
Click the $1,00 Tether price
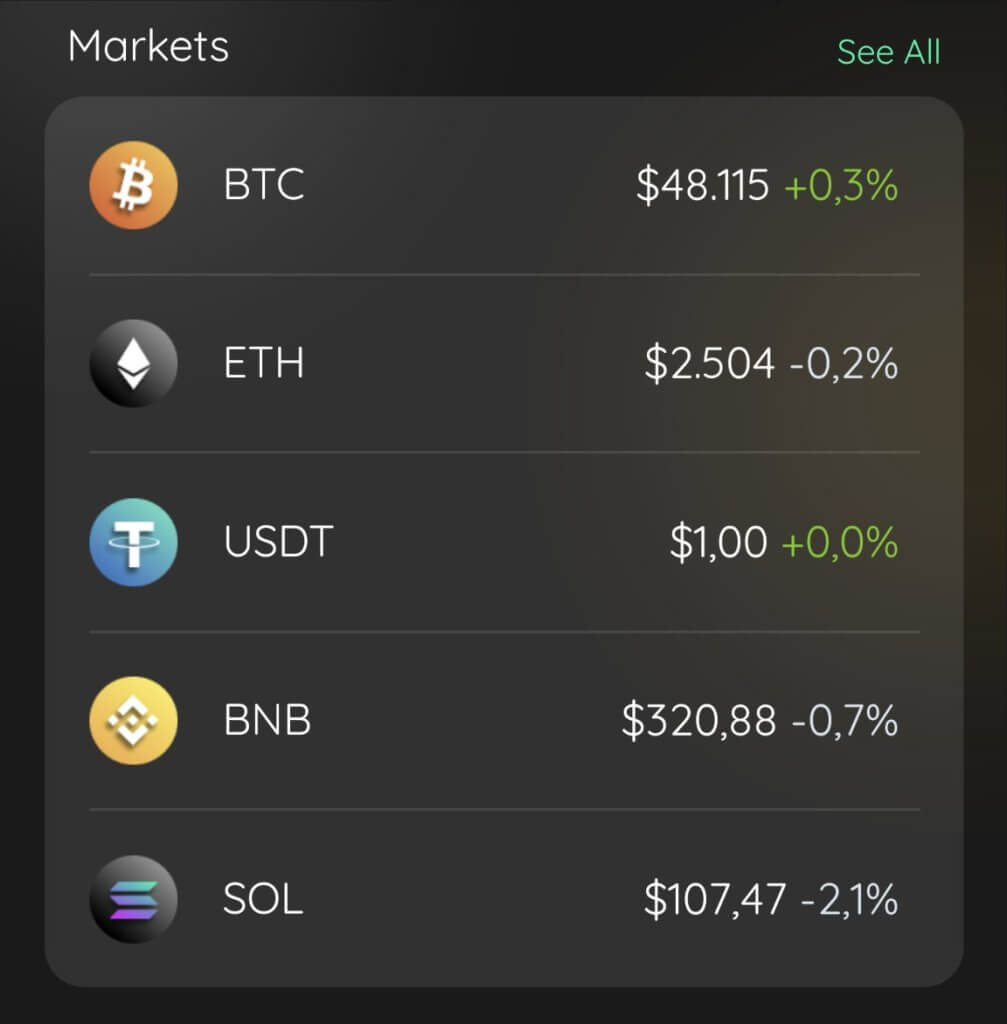point(718,542)
